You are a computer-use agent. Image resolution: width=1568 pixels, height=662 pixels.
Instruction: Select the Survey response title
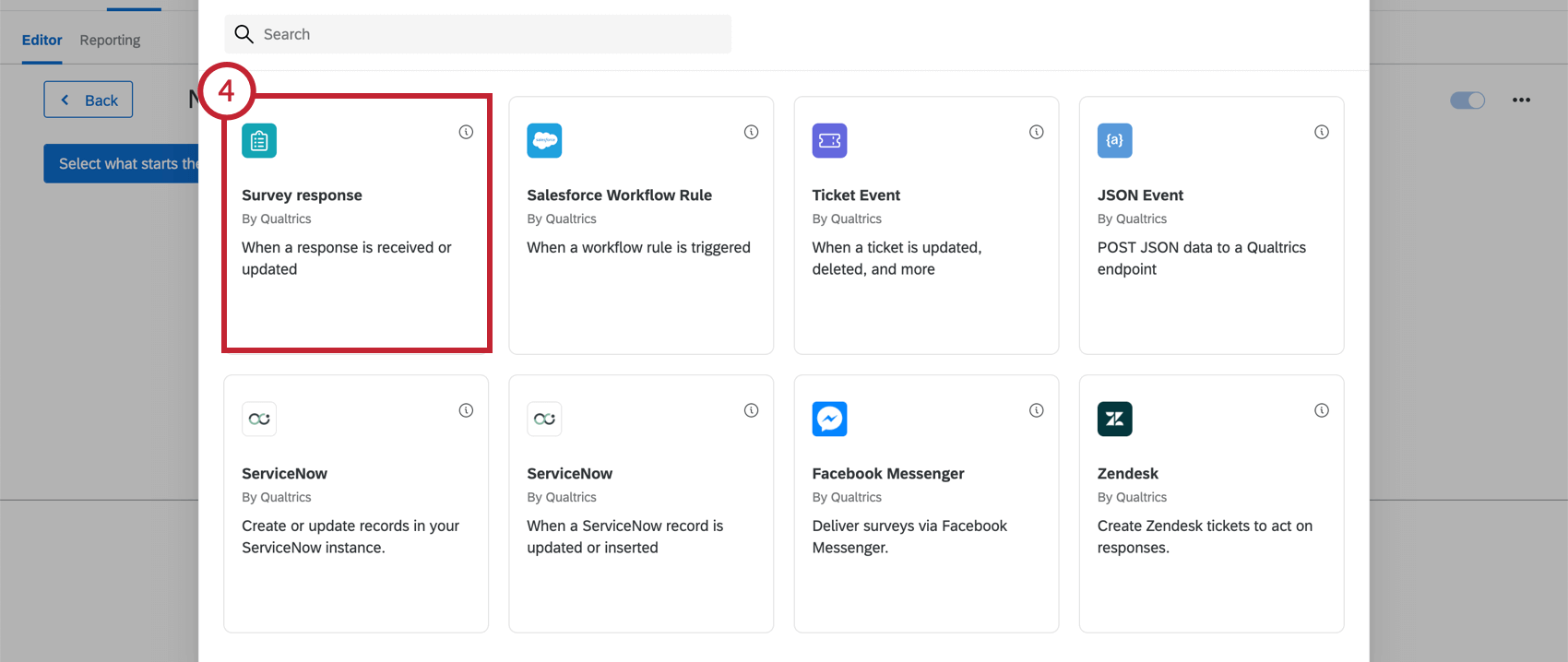click(302, 195)
